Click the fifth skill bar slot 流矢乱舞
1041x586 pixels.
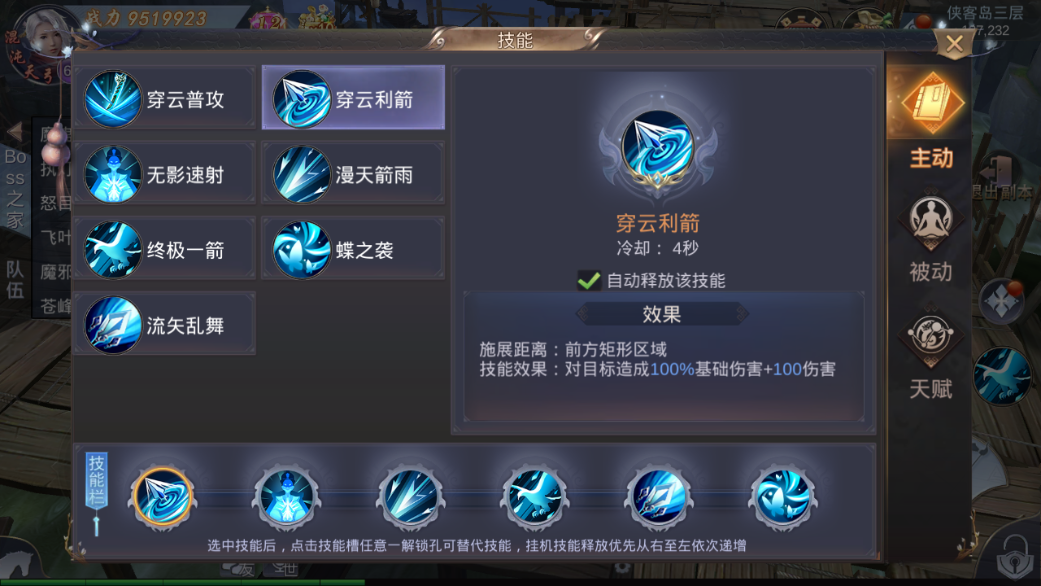click(659, 497)
